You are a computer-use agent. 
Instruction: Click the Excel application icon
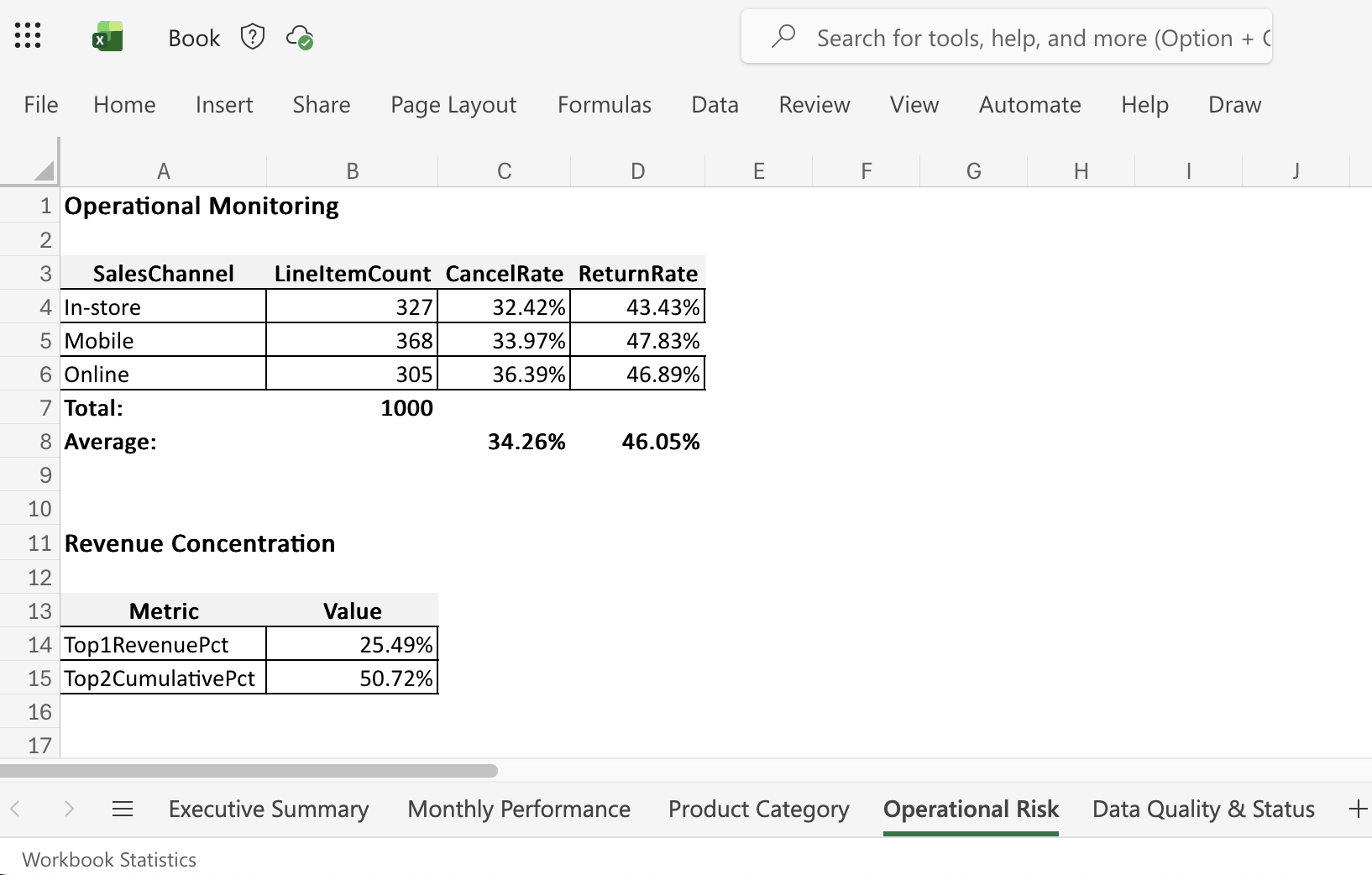[108, 35]
